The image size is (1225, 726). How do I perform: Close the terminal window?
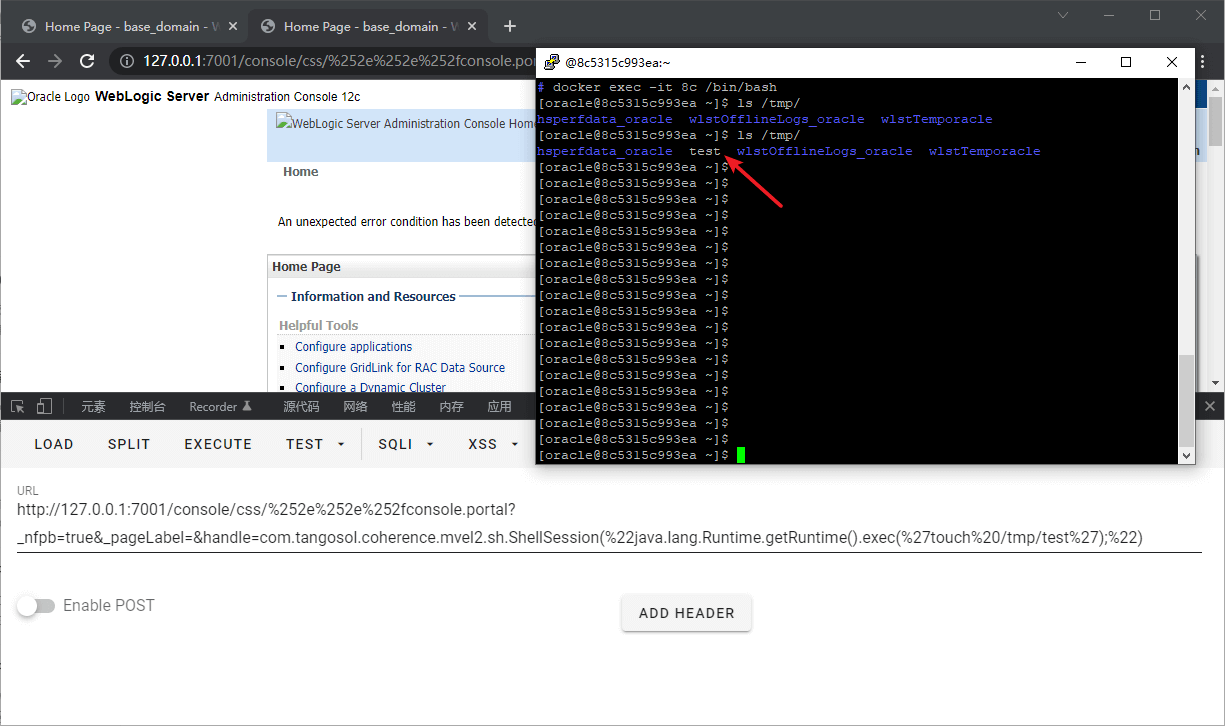[1172, 62]
